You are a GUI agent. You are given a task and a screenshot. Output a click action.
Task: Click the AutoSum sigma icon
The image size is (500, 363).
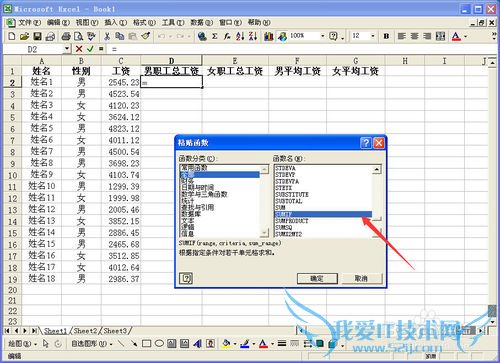tap(215, 36)
